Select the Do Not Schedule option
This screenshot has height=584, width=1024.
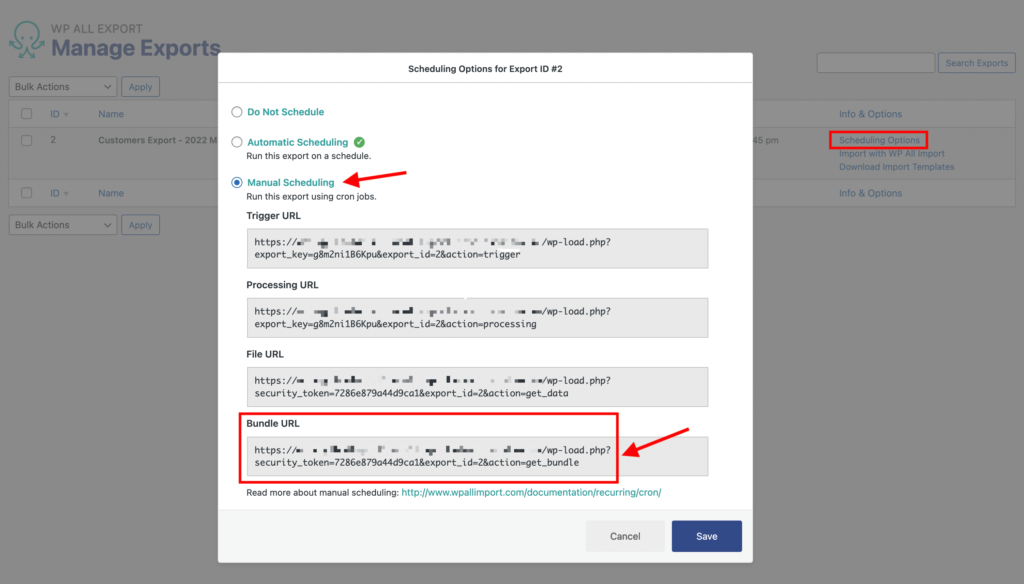236,113
